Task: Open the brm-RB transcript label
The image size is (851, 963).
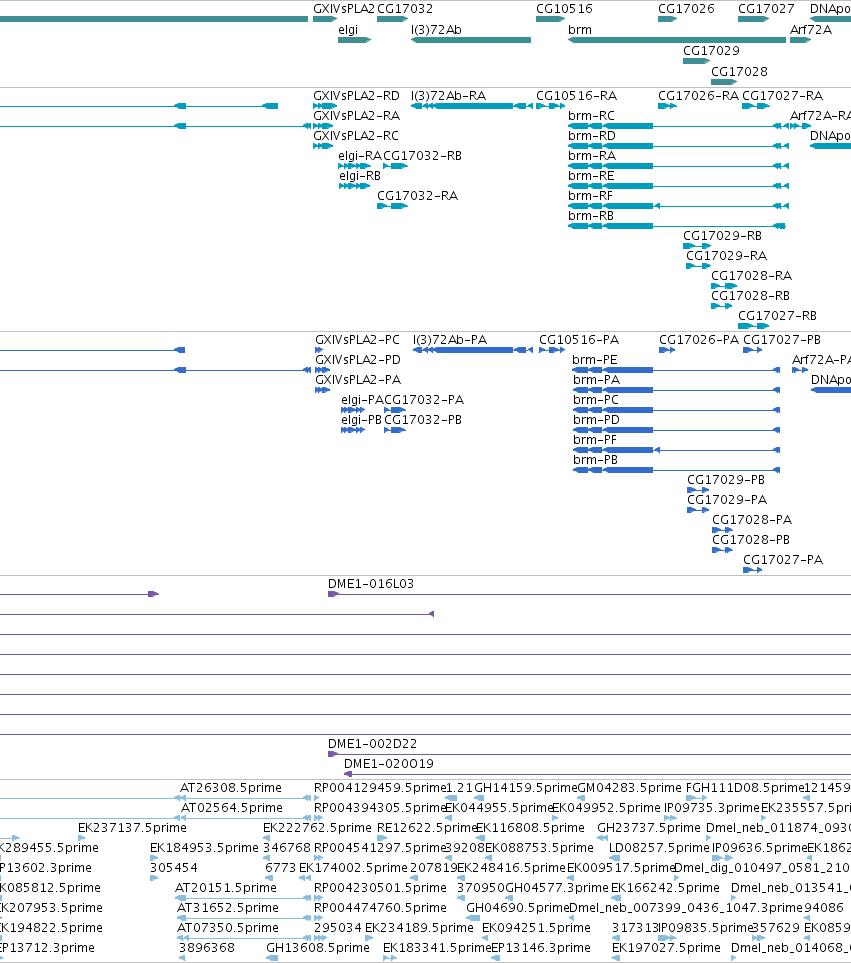Action: click(591, 216)
